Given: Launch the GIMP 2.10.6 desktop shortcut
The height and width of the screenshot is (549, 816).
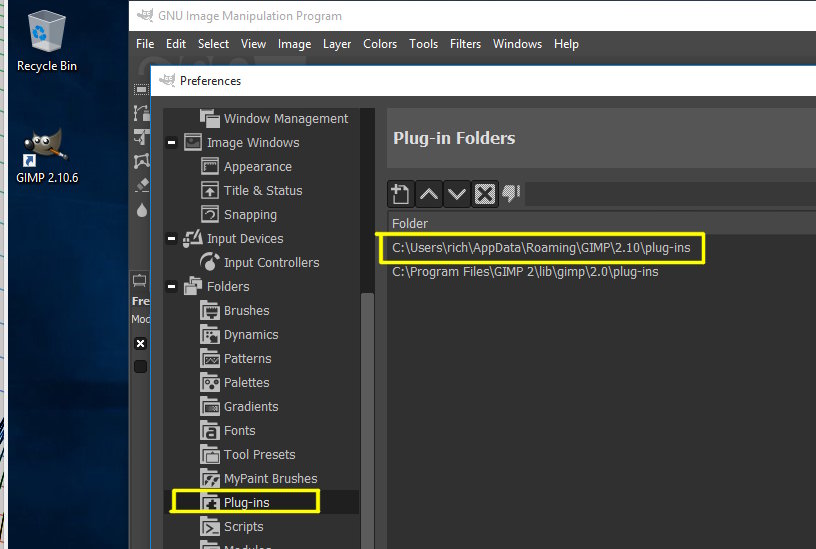Looking at the screenshot, I should tap(46, 156).
